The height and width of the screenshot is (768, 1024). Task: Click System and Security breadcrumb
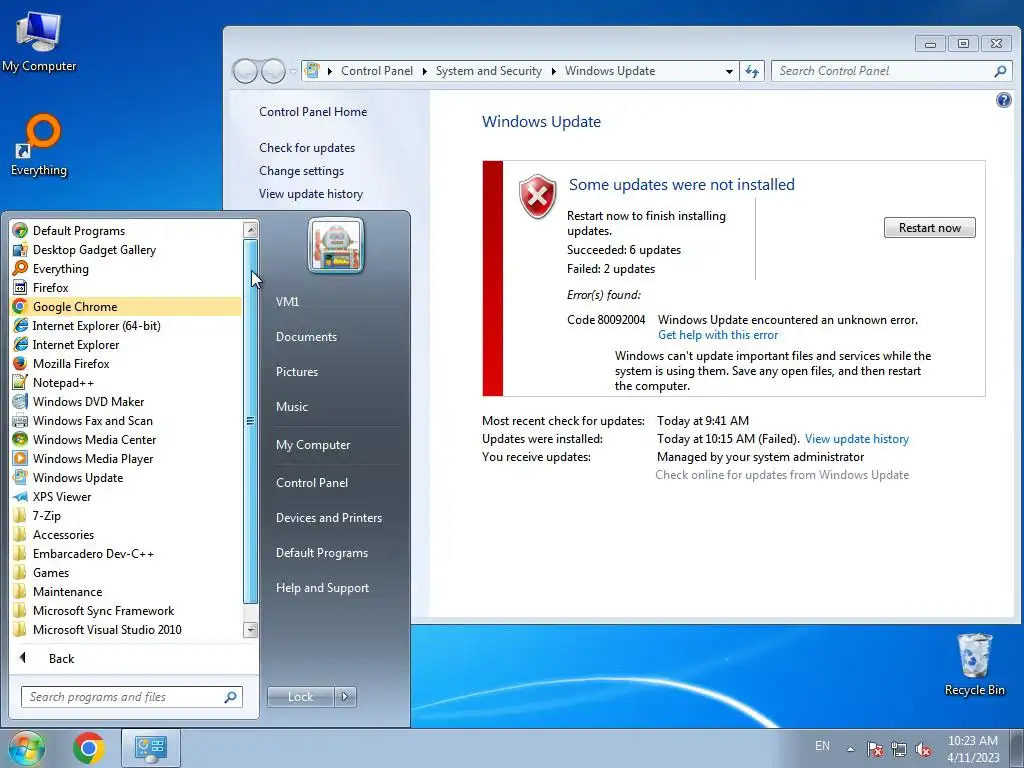(488, 71)
